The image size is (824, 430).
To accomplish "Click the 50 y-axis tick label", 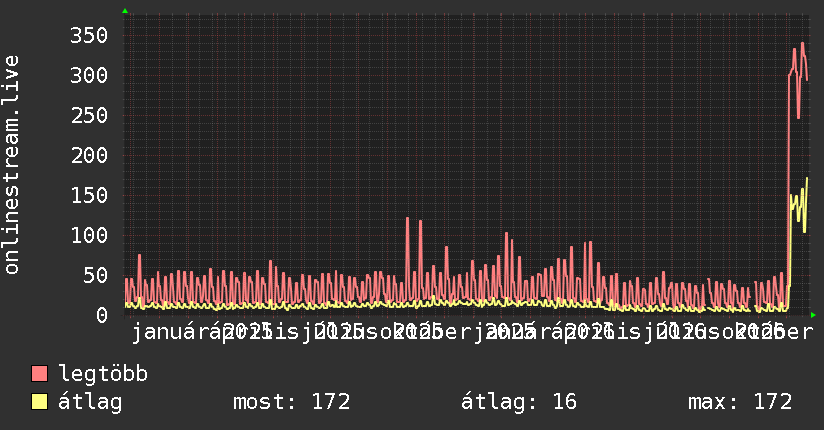I will [95, 275].
